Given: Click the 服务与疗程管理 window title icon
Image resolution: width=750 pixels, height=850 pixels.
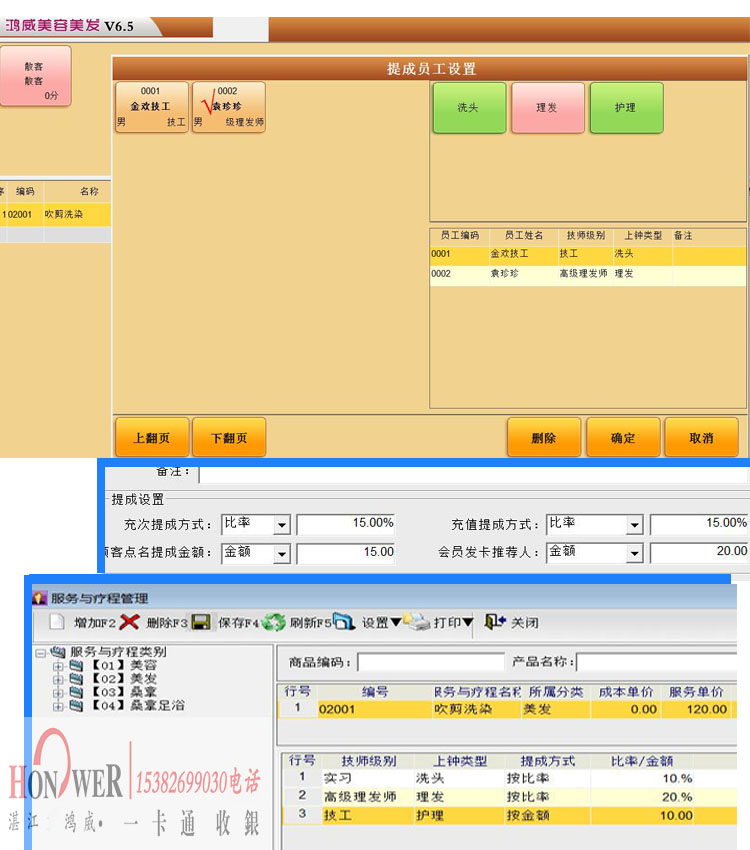Looking at the screenshot, I should click(40, 598).
